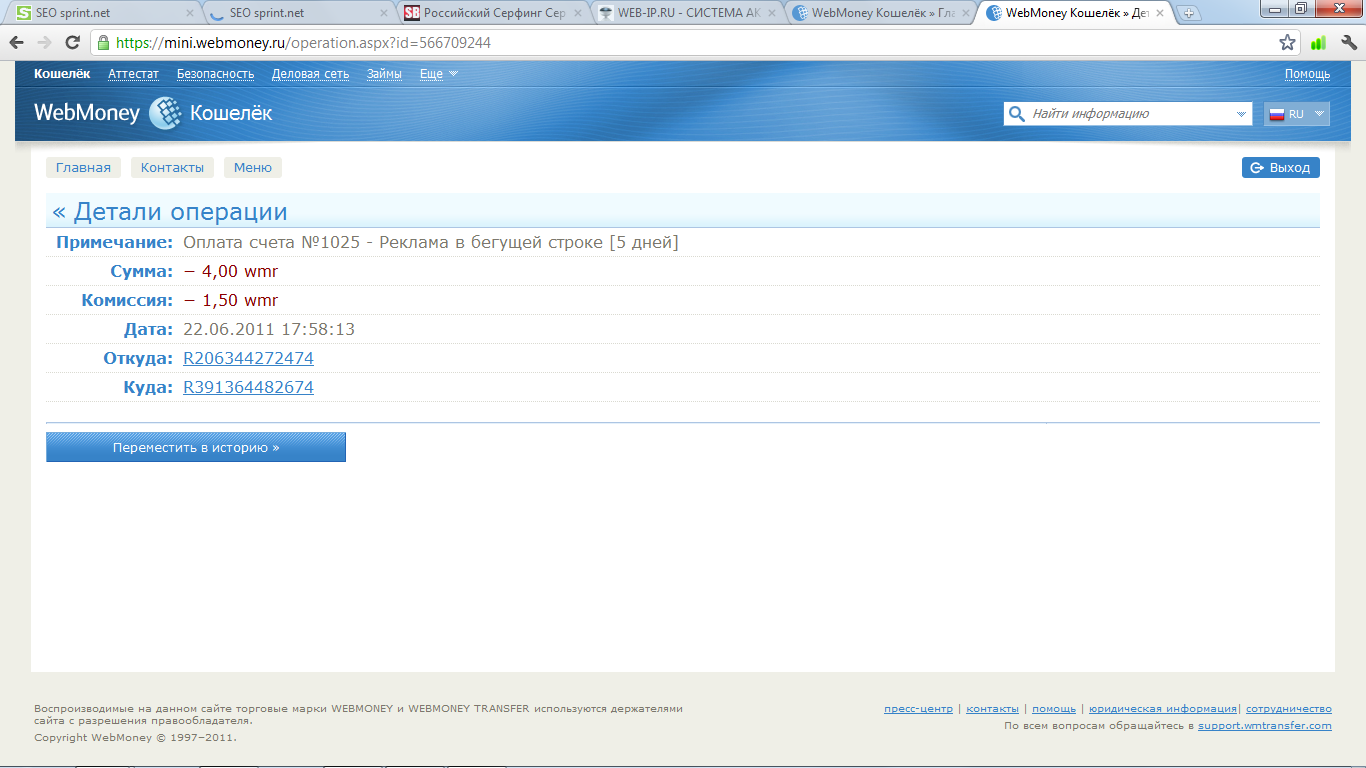Click the Russian flag language icon
Screen dimensions: 1366x768
(x=1276, y=114)
